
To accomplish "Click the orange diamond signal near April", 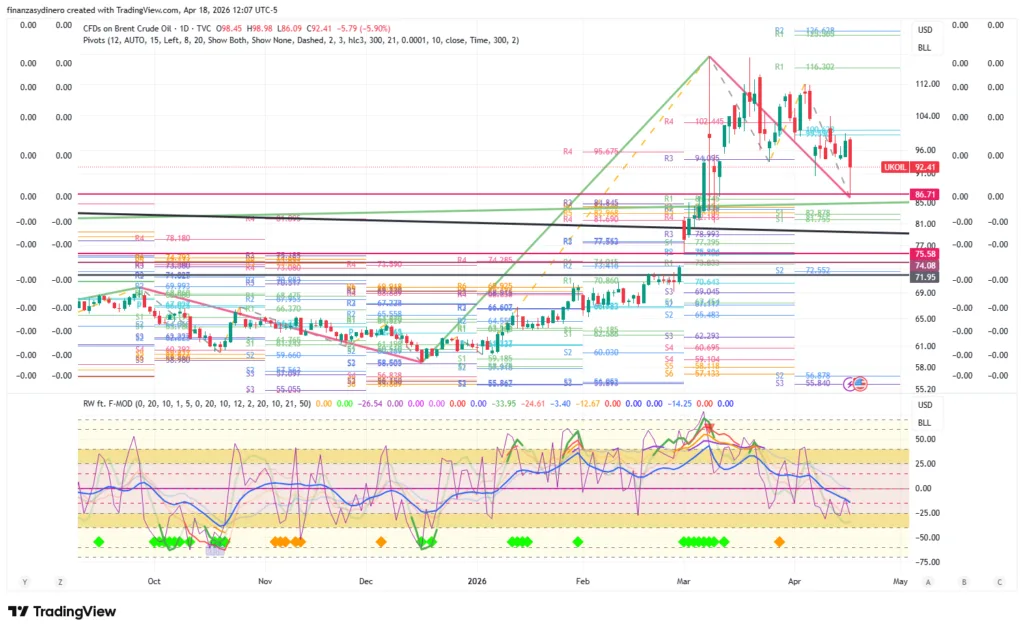I will click(x=780, y=541).
